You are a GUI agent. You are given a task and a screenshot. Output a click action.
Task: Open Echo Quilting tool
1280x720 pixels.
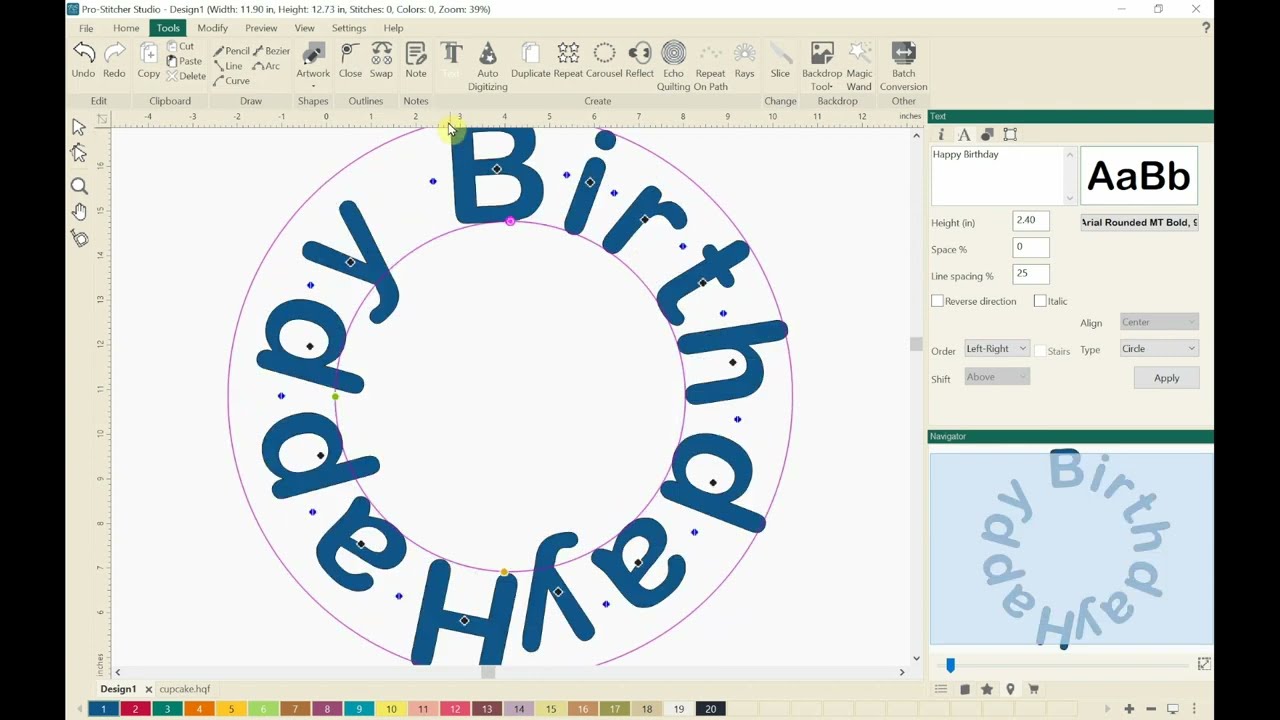point(674,66)
